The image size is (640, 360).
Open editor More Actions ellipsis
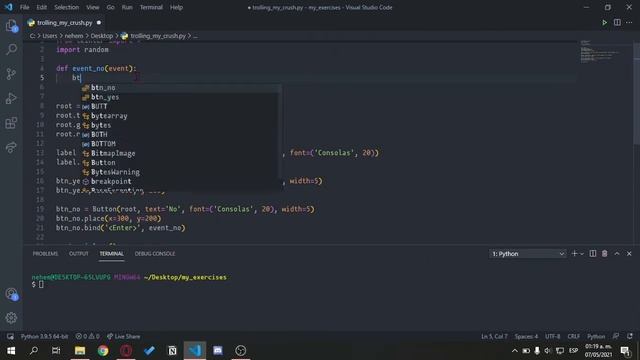(629, 23)
